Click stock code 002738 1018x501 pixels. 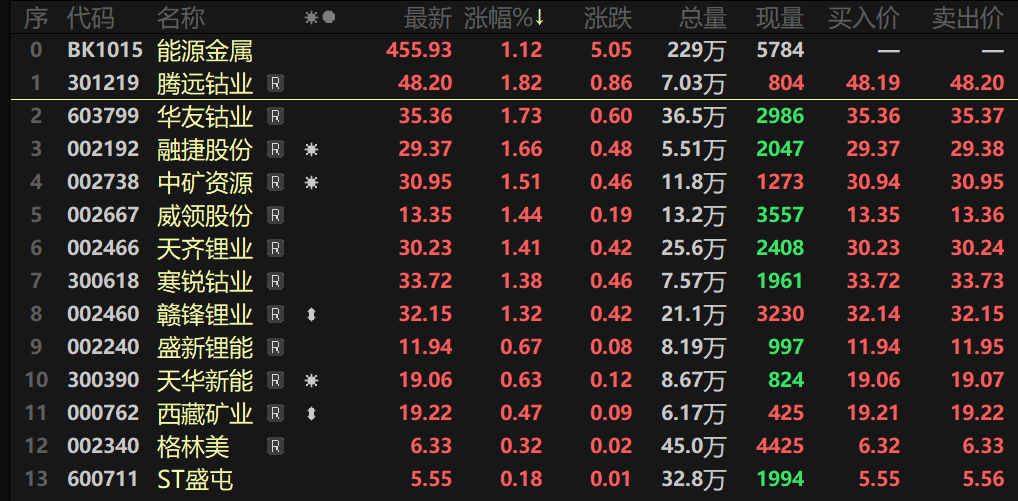tap(103, 182)
